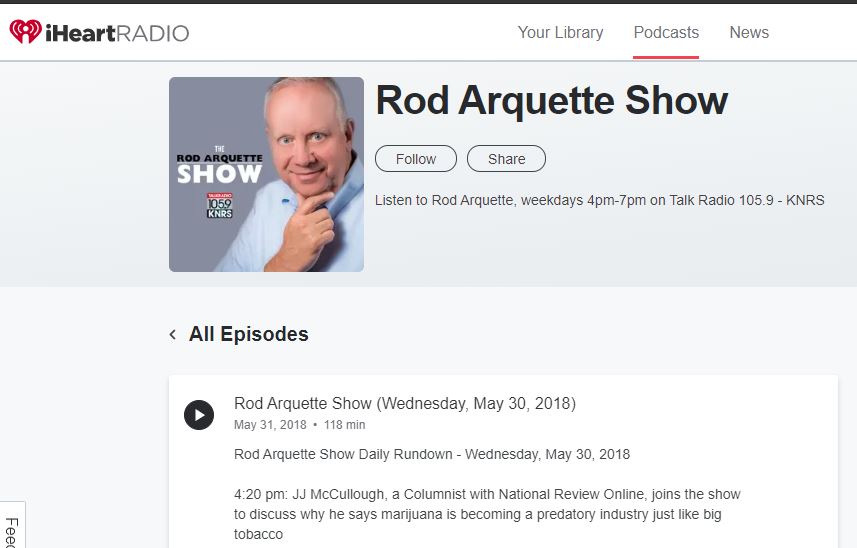Open the Your Library section
The height and width of the screenshot is (548, 857).
point(560,33)
